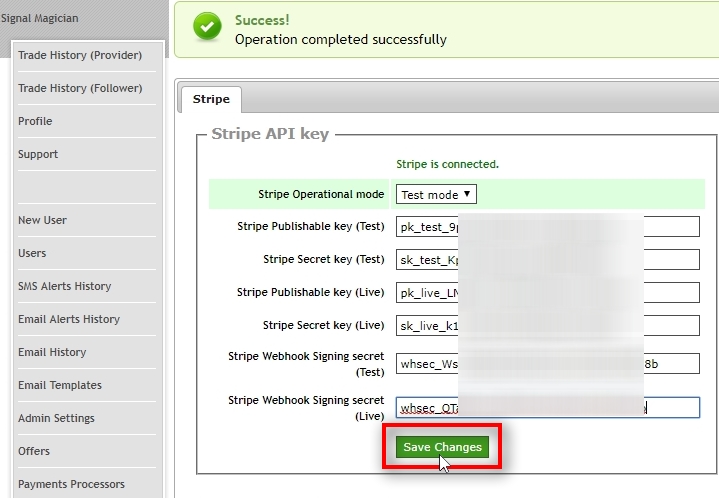Image resolution: width=719 pixels, height=498 pixels.
Task: Open Trade History (Provider) page
Action: point(80,55)
